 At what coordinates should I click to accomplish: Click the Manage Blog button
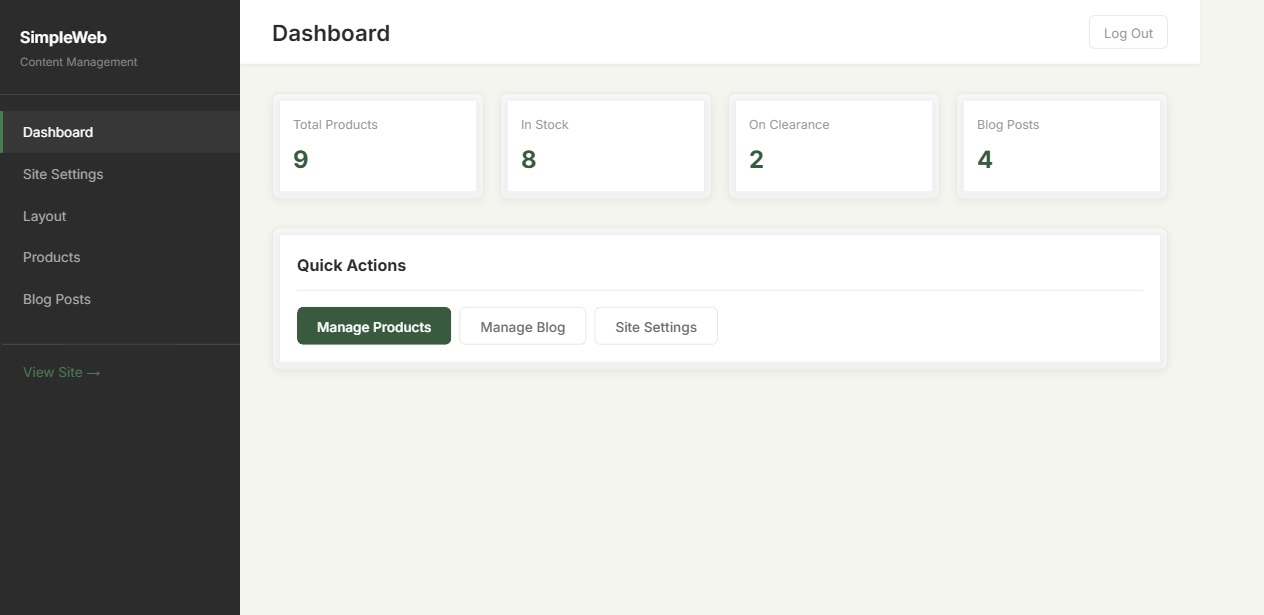(x=522, y=326)
